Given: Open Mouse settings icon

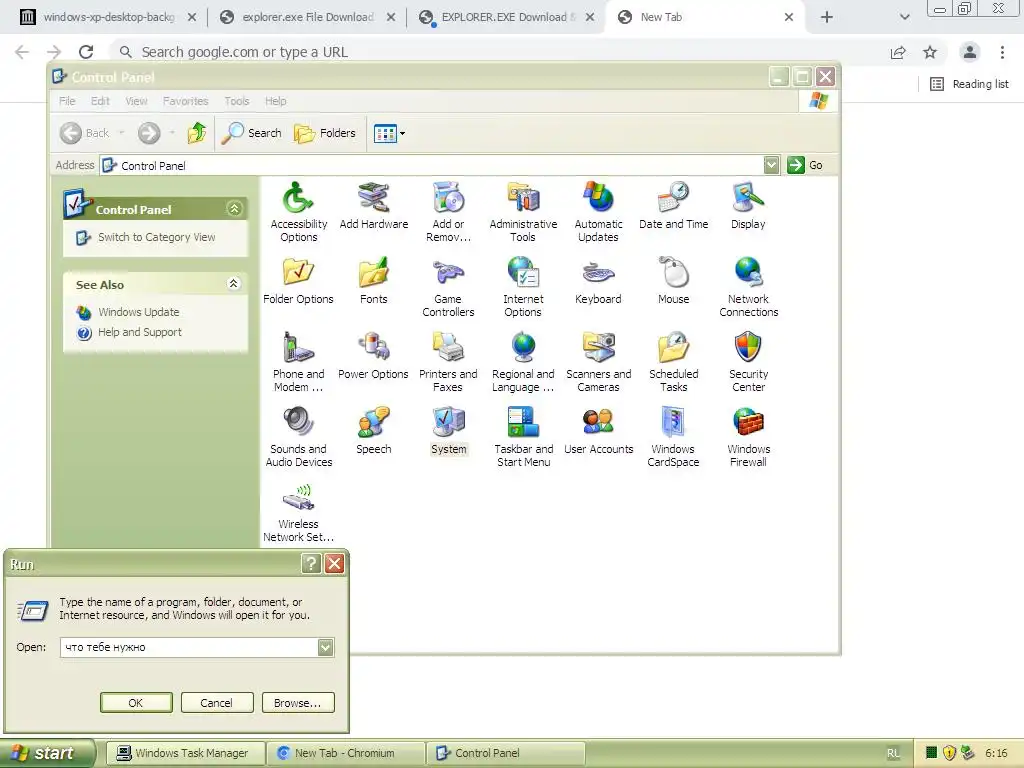Looking at the screenshot, I should 673,281.
